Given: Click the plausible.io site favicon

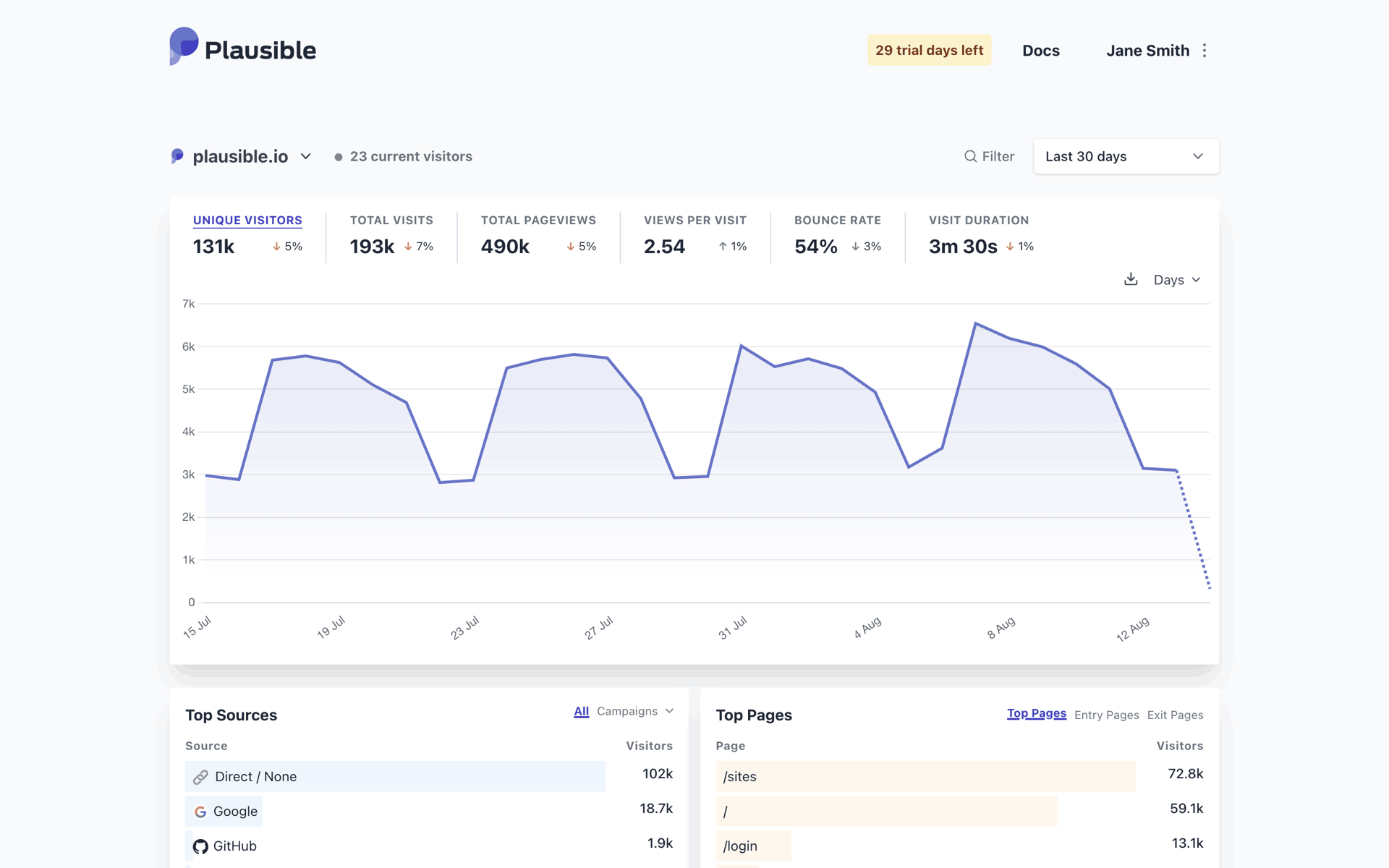Looking at the screenshot, I should (177, 156).
